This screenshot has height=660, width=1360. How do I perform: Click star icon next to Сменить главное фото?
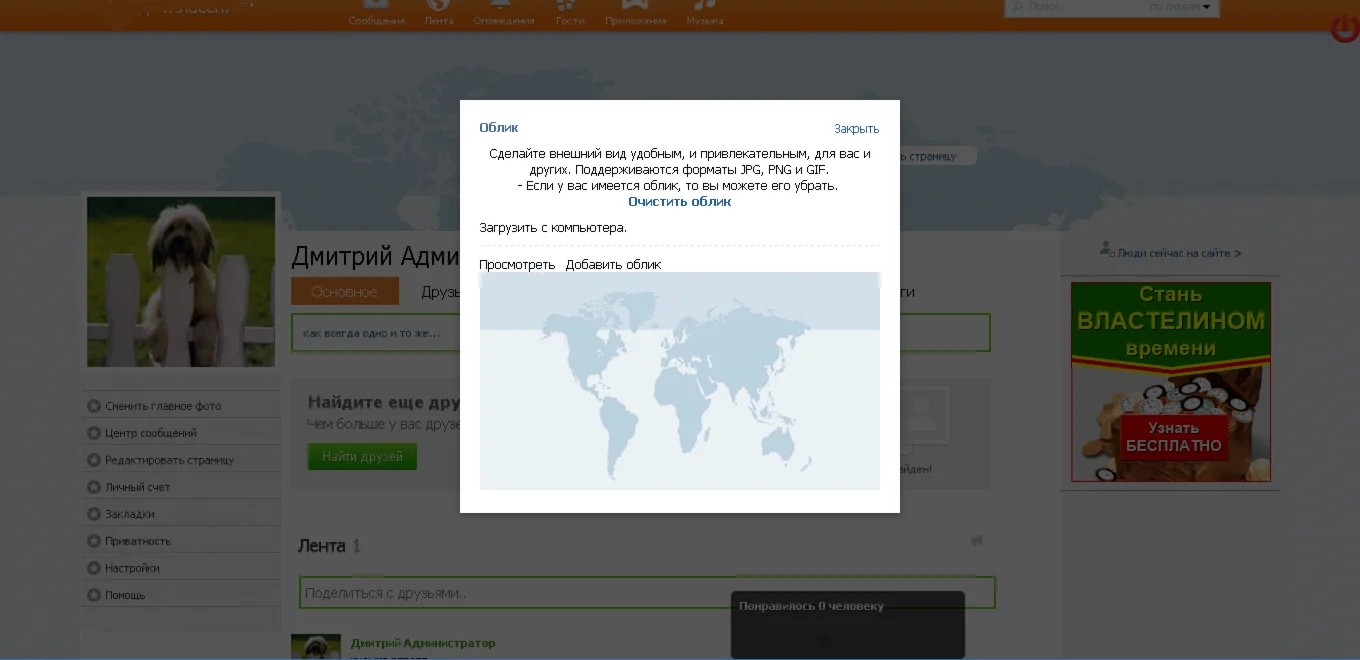pos(94,406)
